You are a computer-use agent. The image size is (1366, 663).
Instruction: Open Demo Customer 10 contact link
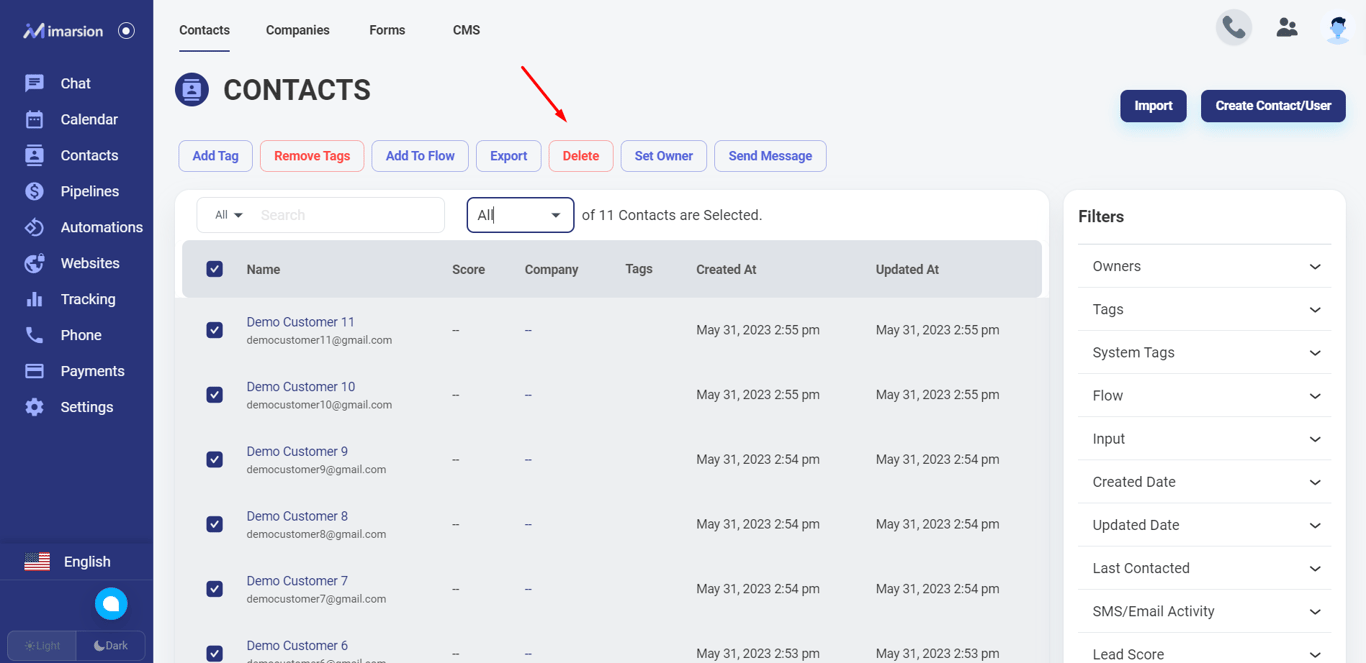[x=301, y=387]
